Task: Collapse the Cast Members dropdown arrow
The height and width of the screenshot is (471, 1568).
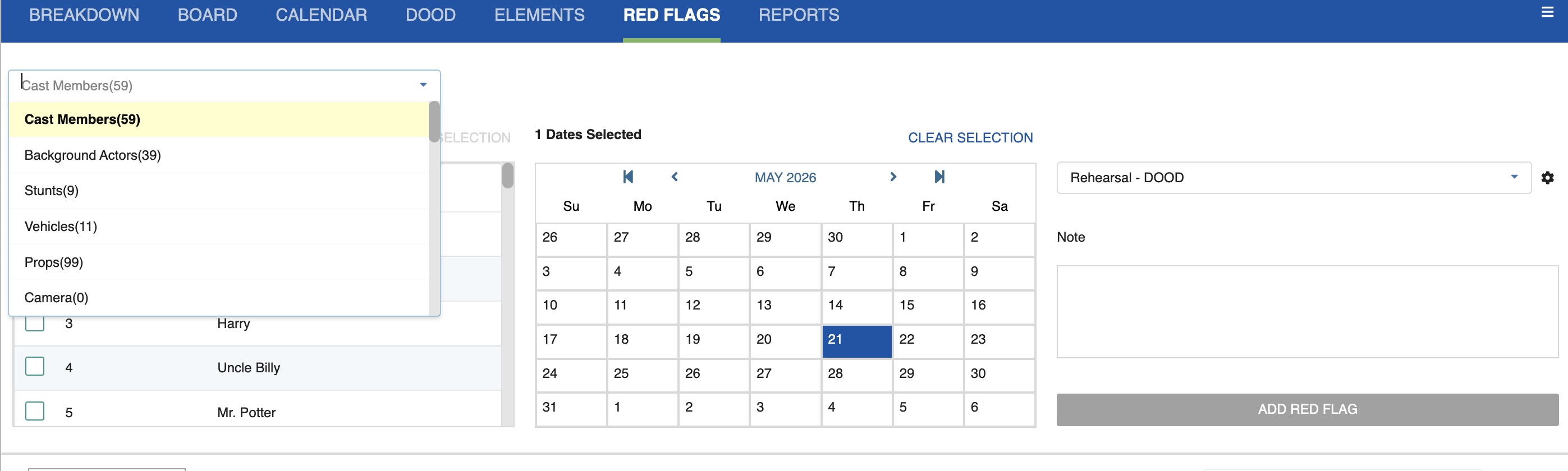Action: coord(423,85)
